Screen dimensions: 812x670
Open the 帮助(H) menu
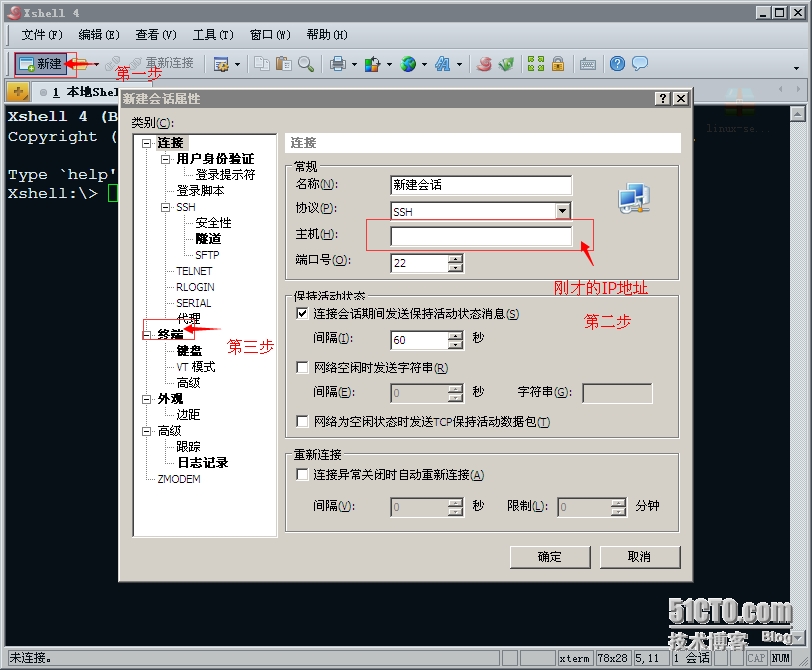click(x=327, y=35)
